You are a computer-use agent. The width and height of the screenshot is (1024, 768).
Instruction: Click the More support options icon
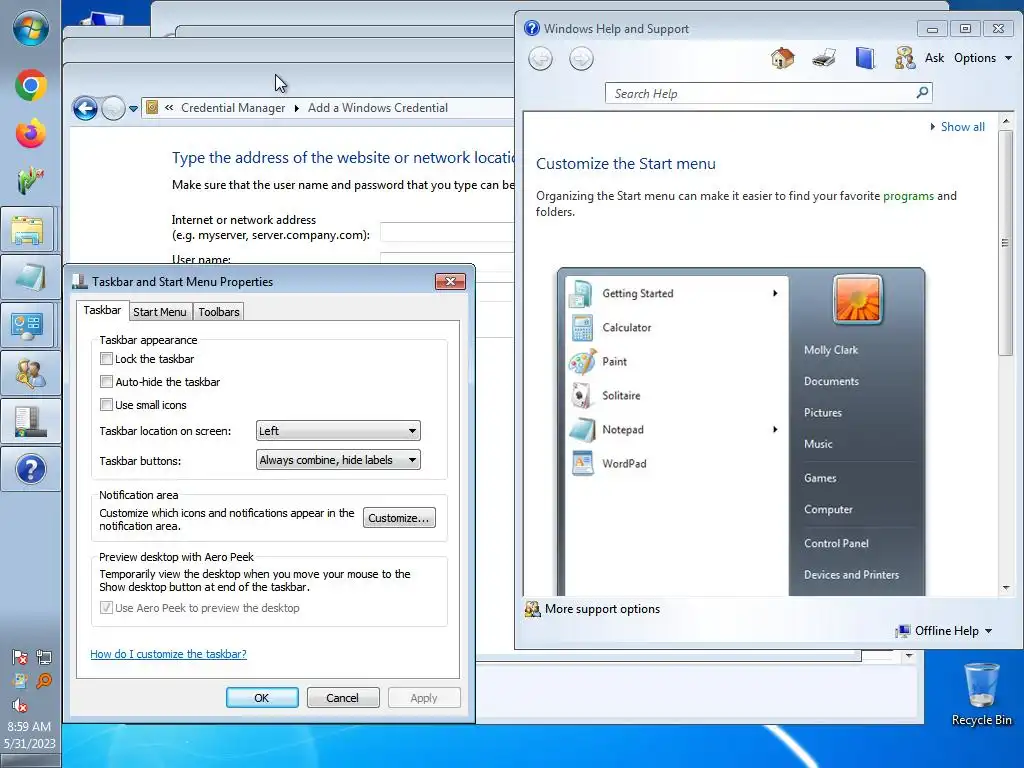point(533,609)
